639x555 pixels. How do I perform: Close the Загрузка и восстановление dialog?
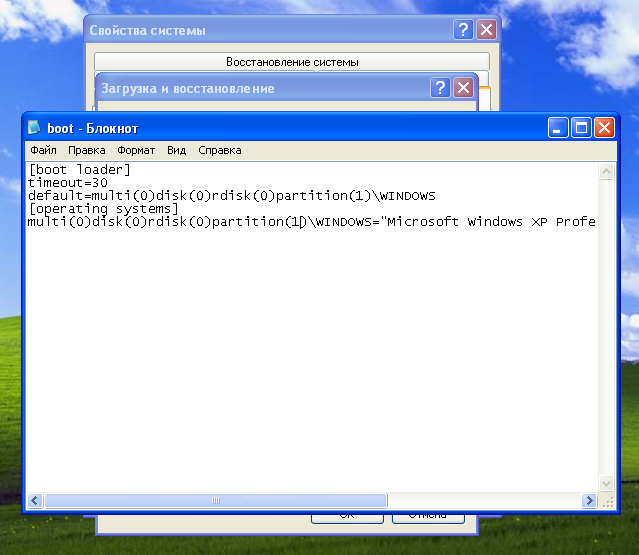point(463,88)
